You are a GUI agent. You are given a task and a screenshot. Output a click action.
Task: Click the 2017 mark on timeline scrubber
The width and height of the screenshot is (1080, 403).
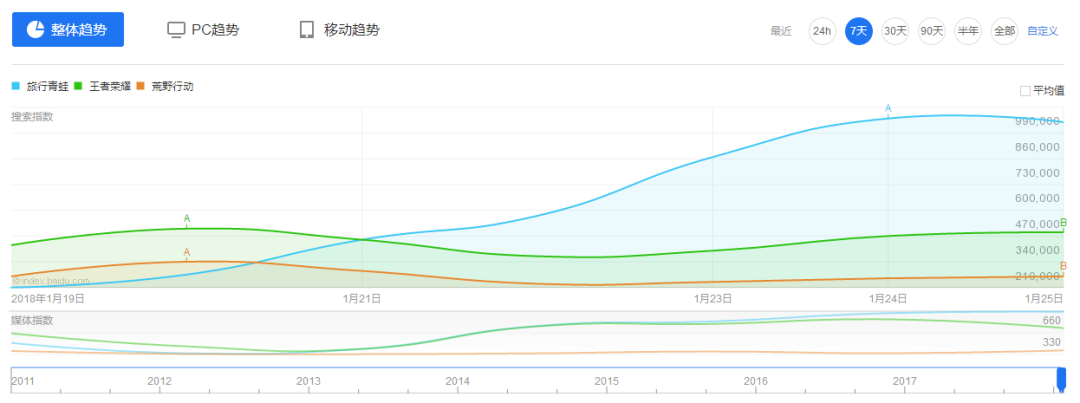pos(904,381)
